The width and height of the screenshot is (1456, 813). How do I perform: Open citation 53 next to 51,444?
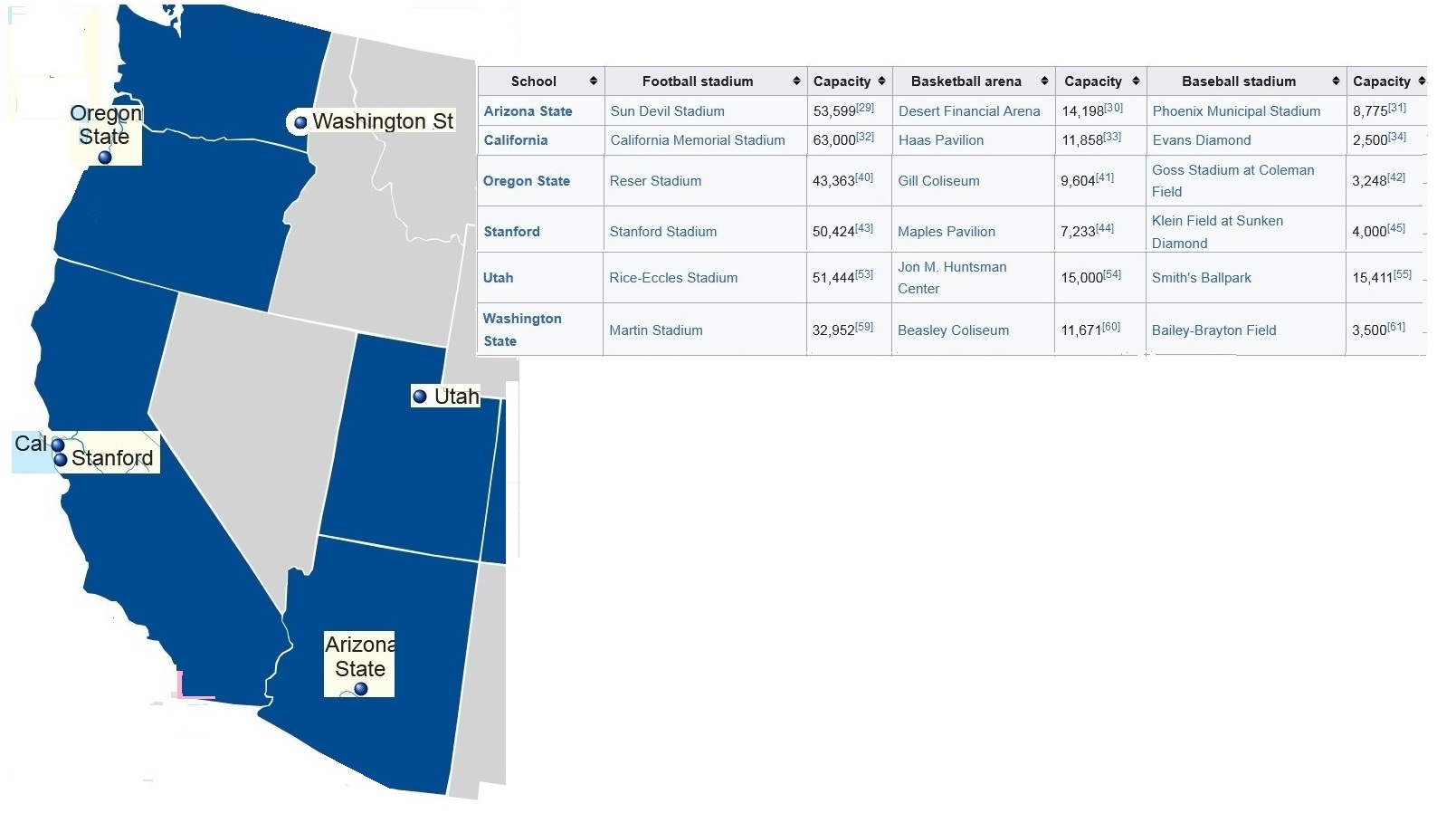tap(864, 274)
